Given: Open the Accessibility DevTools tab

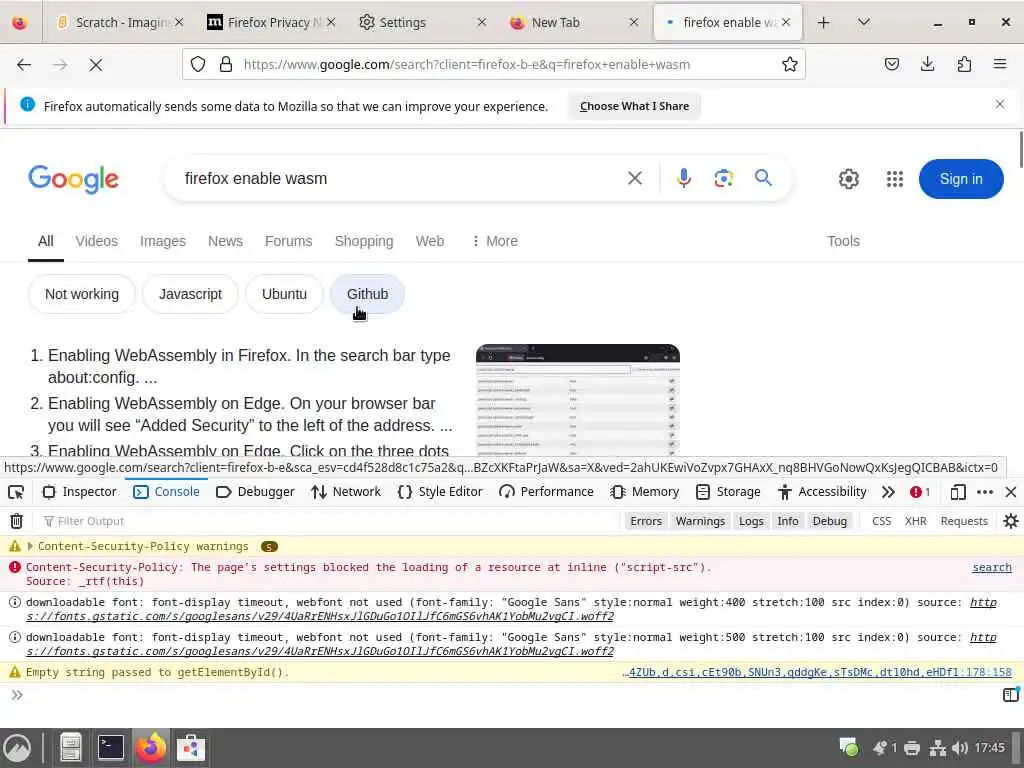Looking at the screenshot, I should coord(822,492).
